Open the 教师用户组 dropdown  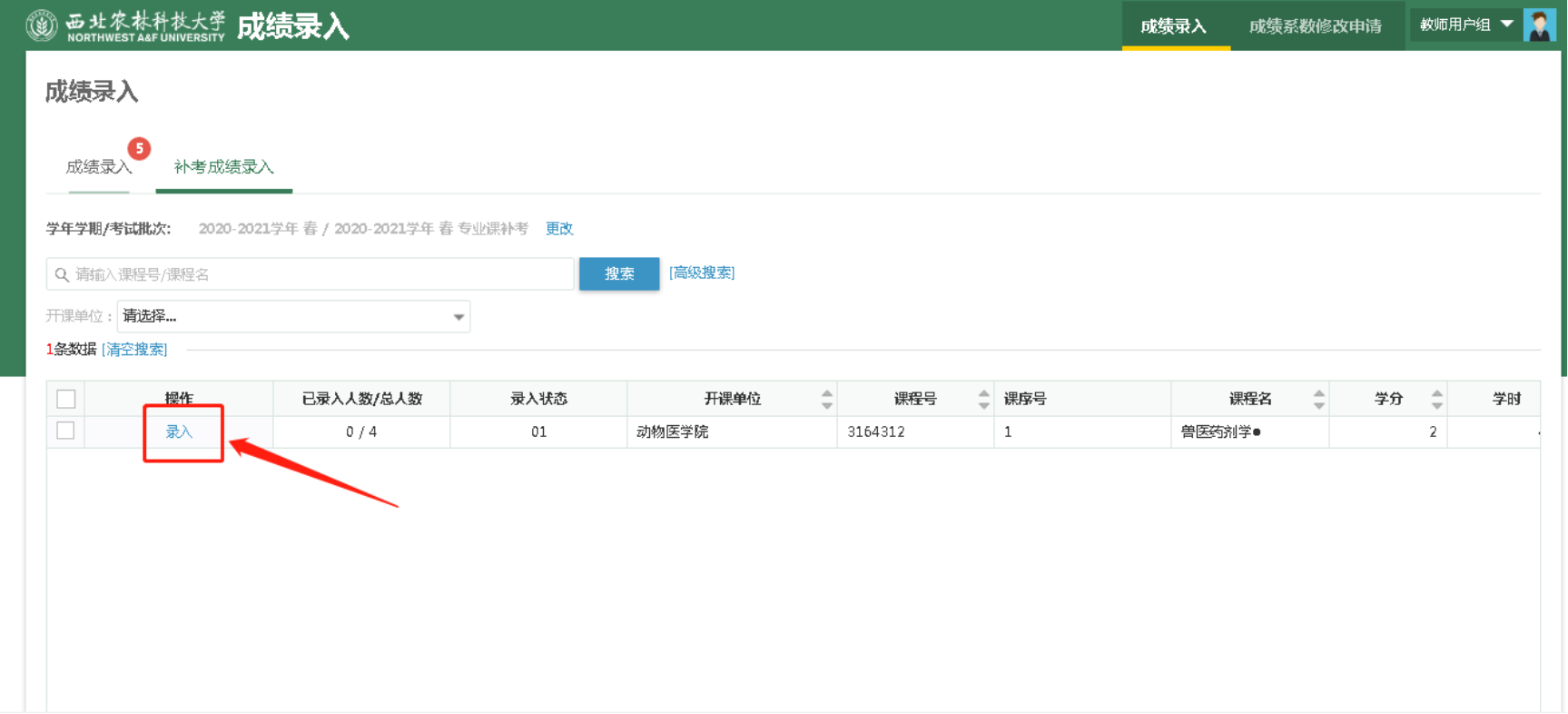1465,25
